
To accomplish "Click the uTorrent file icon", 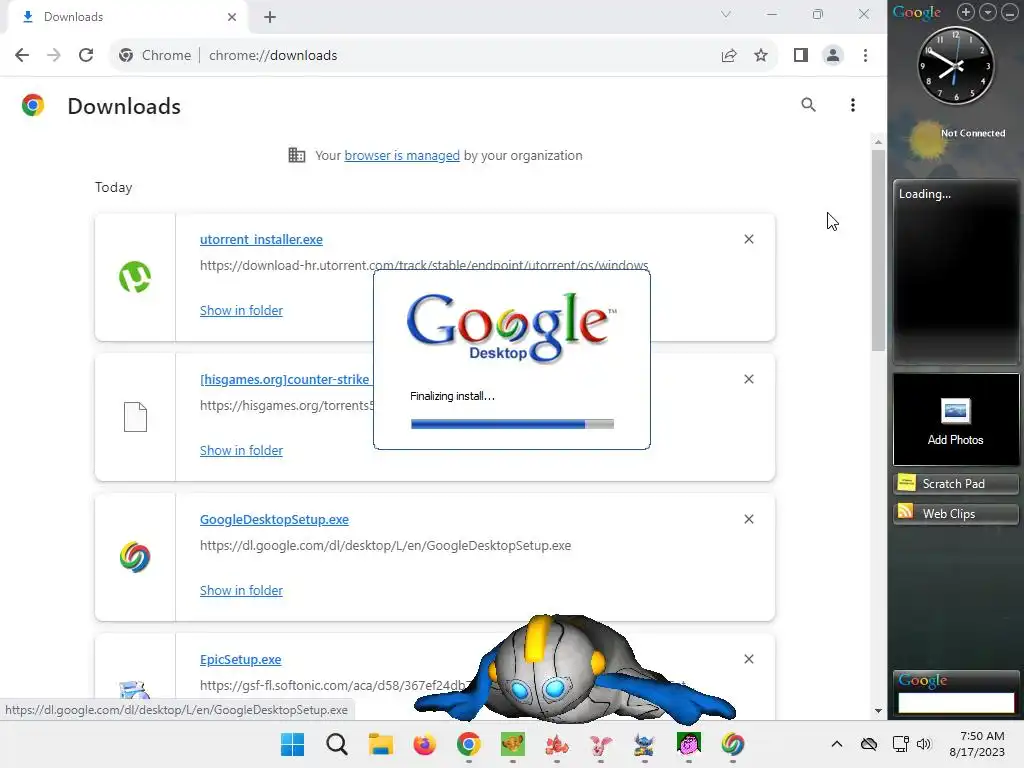I will (x=135, y=277).
